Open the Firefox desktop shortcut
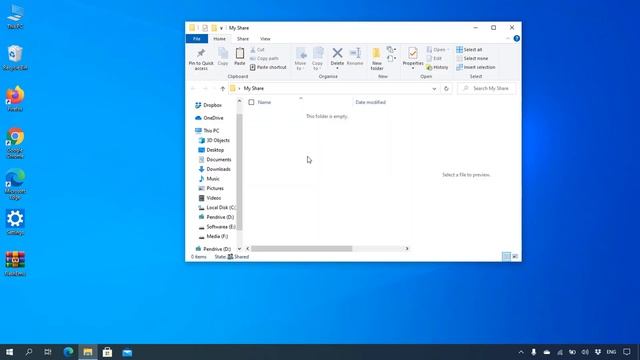 [x=15, y=98]
